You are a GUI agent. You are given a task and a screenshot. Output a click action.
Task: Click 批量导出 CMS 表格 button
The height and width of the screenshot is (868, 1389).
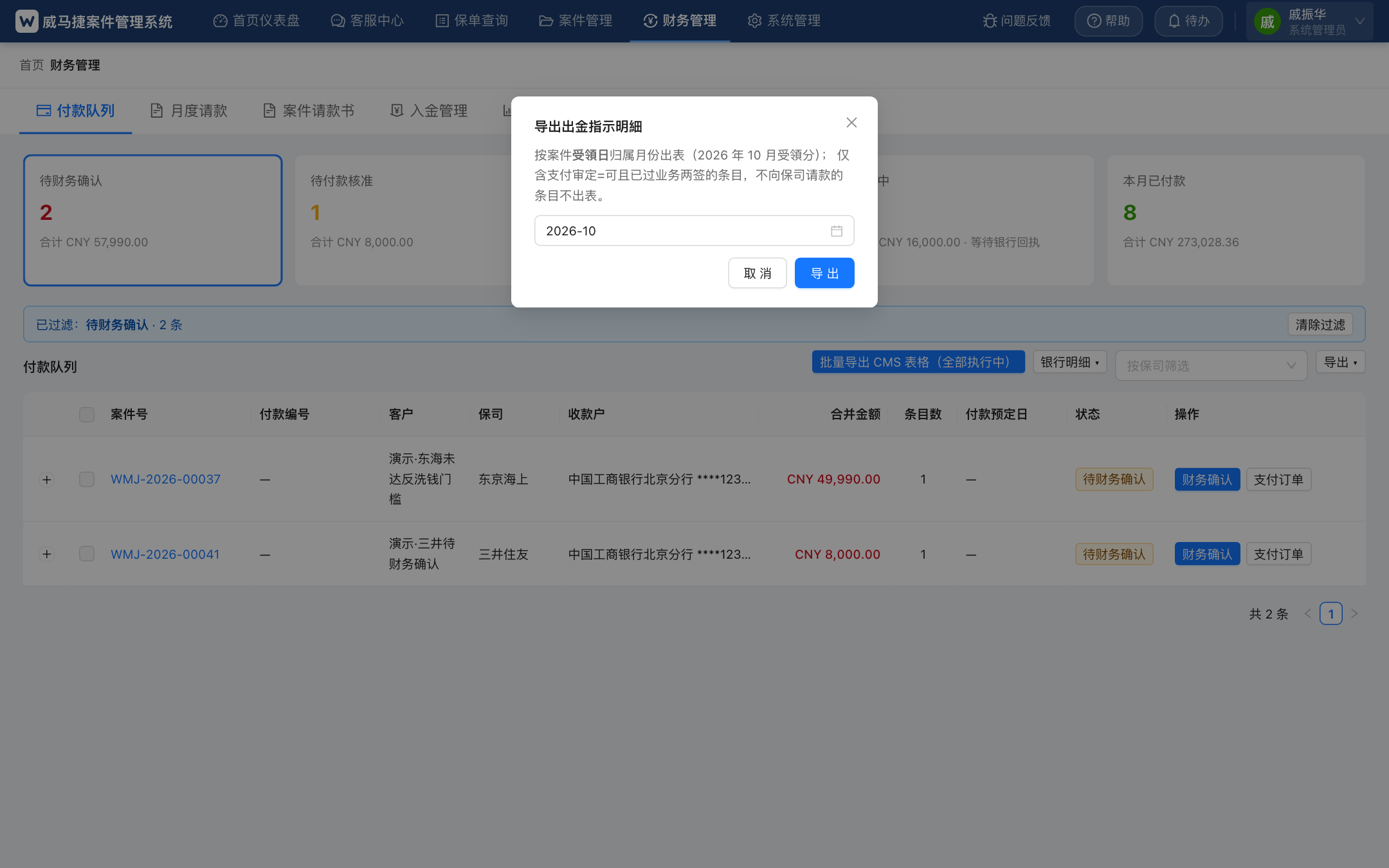(x=918, y=362)
